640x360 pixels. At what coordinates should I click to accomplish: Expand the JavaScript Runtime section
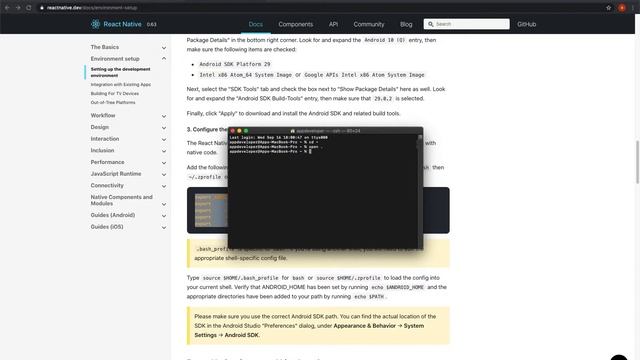[x=129, y=174]
